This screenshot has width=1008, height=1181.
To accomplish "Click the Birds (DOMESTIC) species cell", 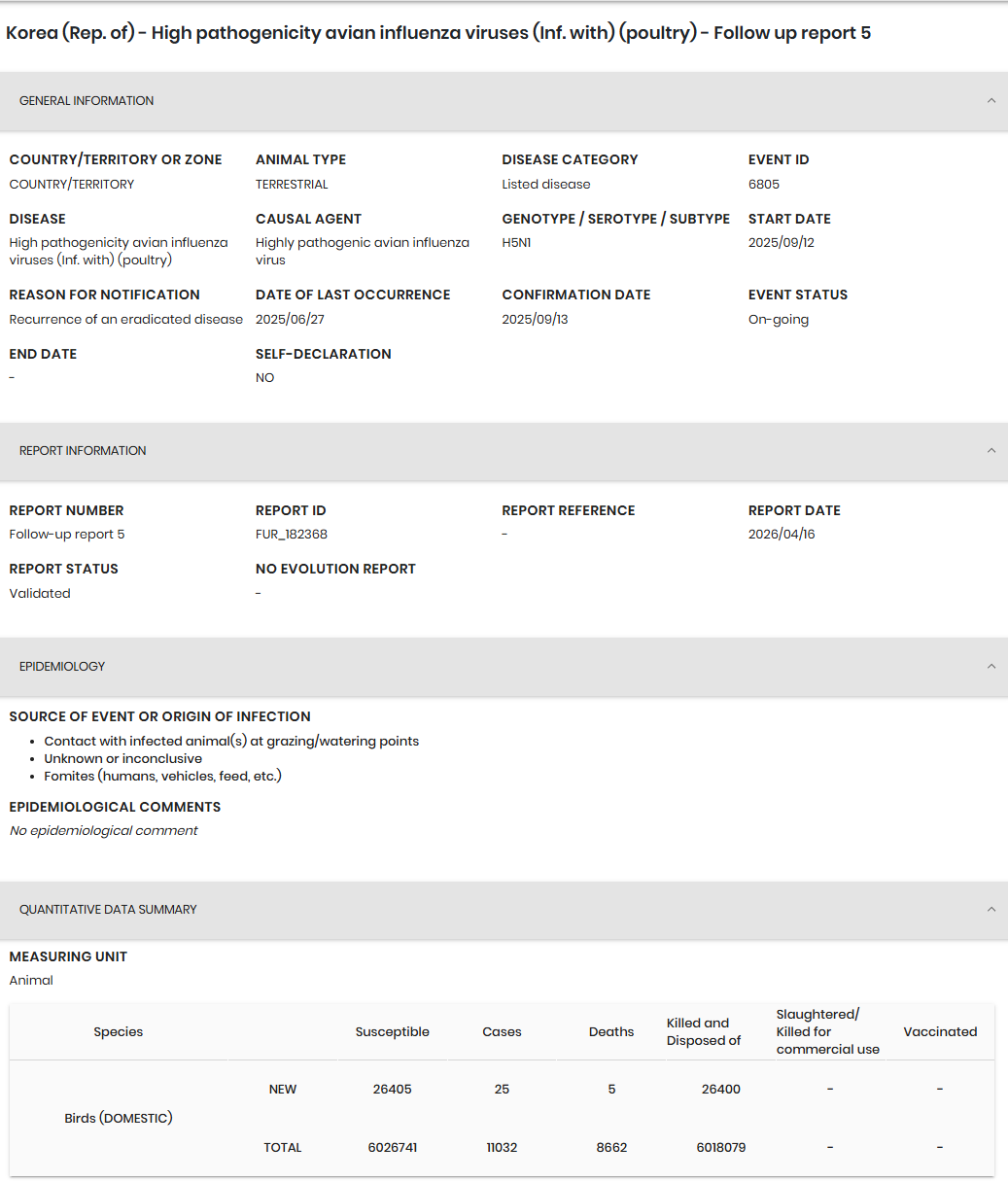I will tap(119, 1119).
